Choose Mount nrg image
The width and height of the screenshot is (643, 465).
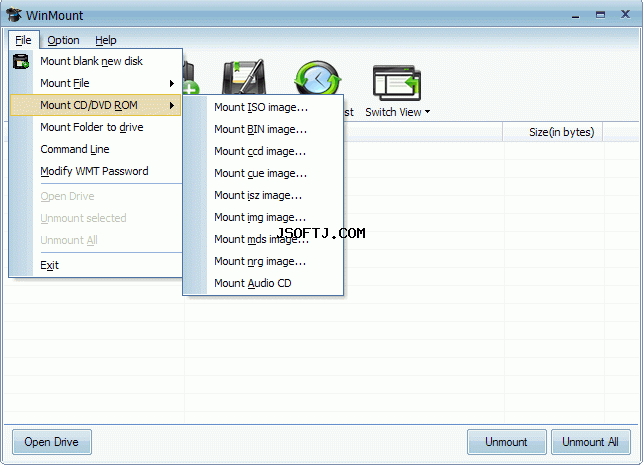263,261
